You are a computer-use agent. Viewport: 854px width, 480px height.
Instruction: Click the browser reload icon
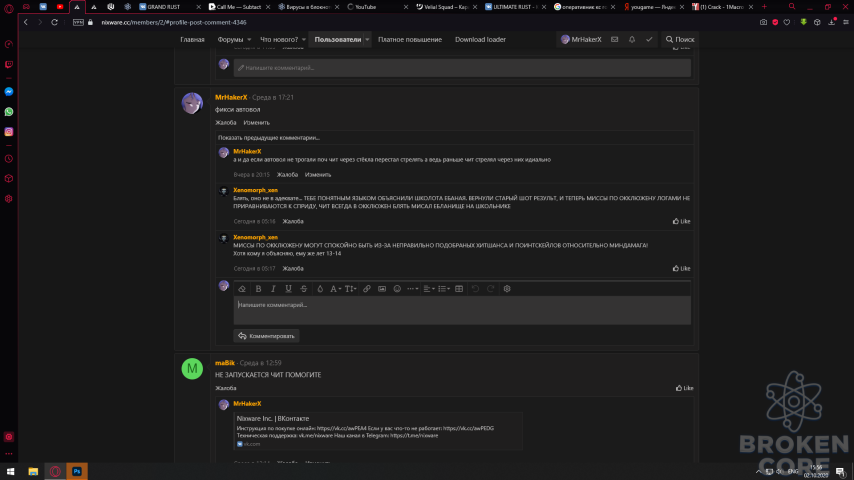[x=54, y=22]
